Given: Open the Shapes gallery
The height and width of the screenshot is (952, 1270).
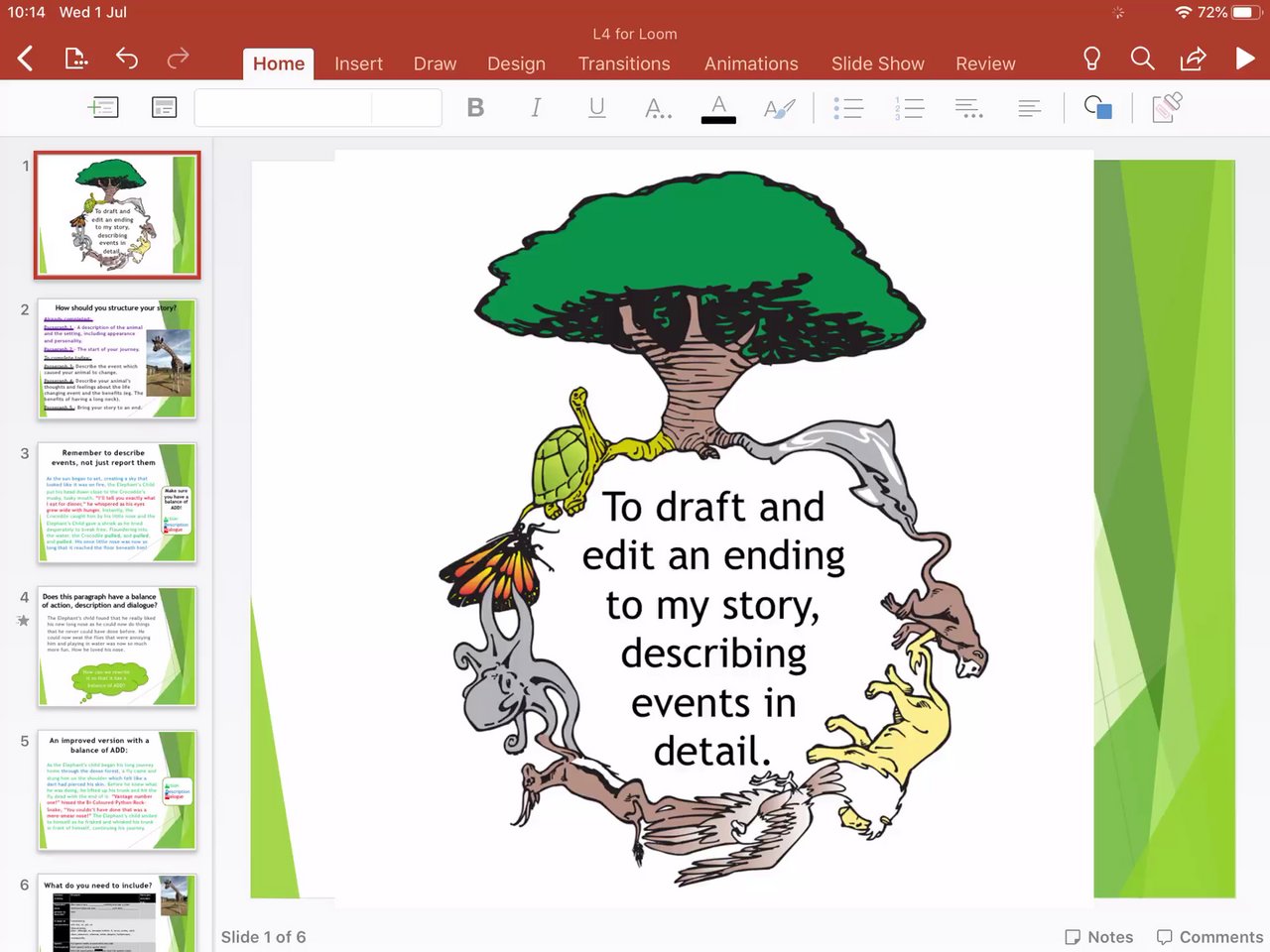Looking at the screenshot, I should pyautogui.click(x=1098, y=107).
